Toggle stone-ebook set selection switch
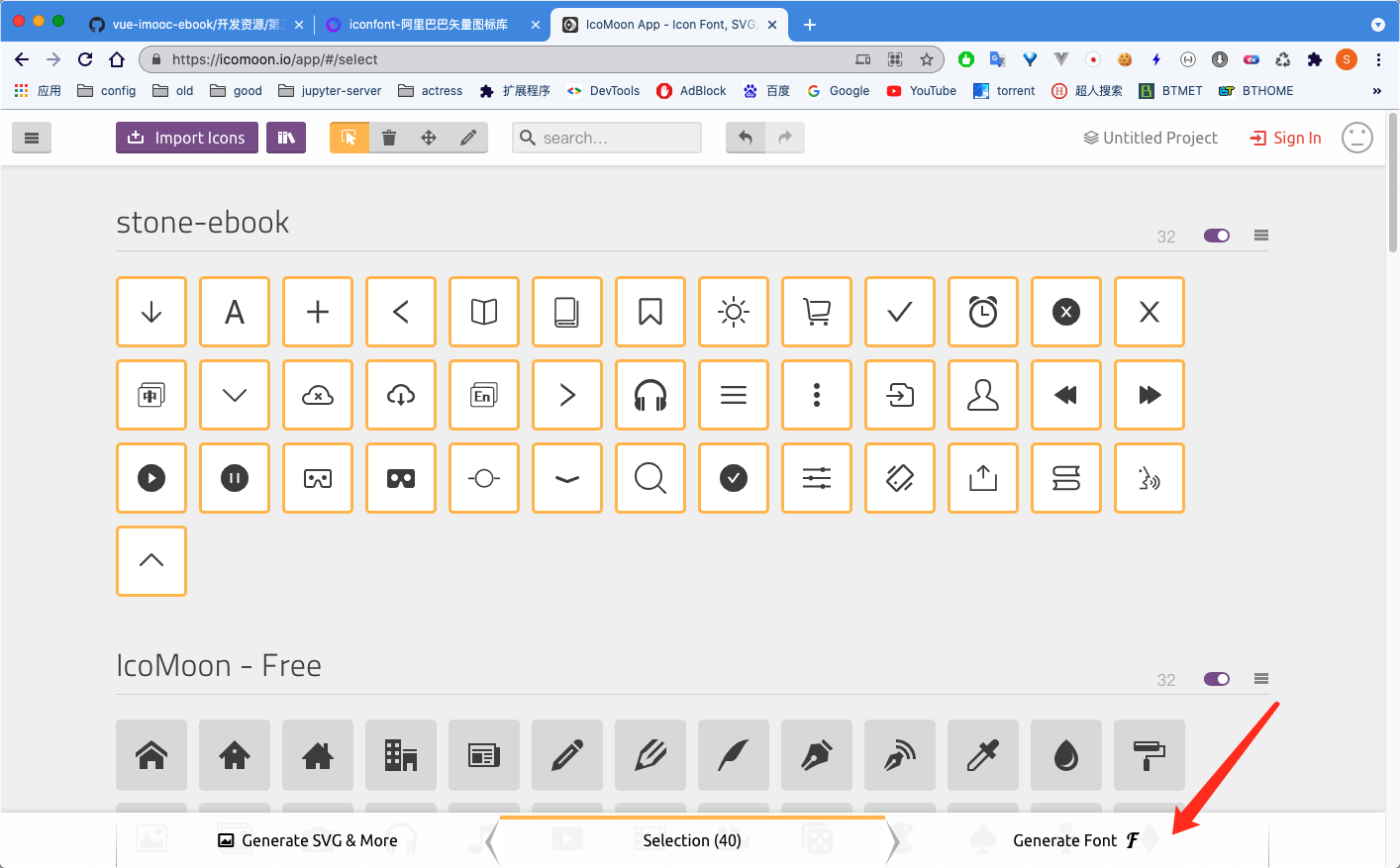This screenshot has height=868, width=1400. point(1217,236)
